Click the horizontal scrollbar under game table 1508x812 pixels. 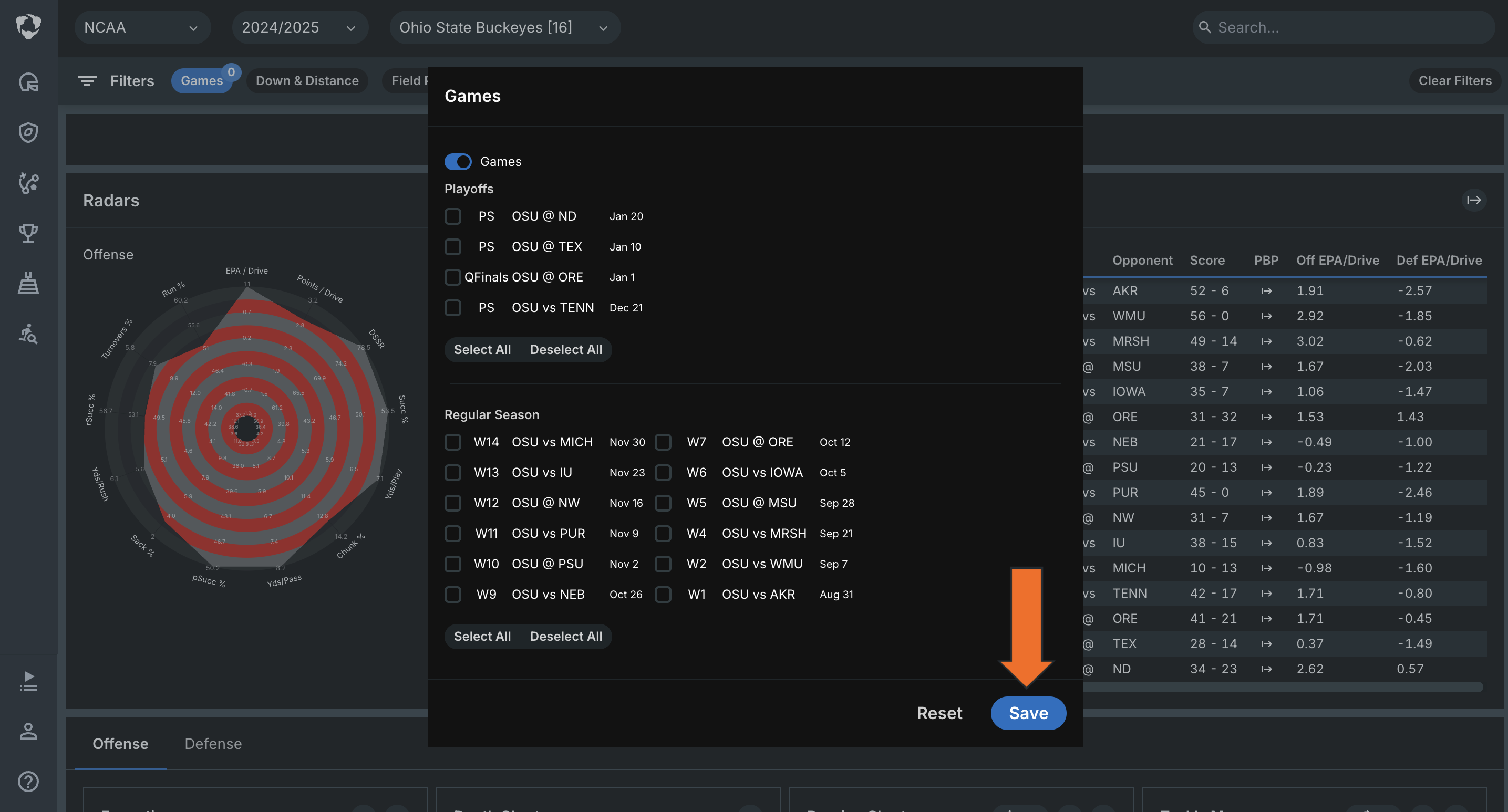(1282, 687)
